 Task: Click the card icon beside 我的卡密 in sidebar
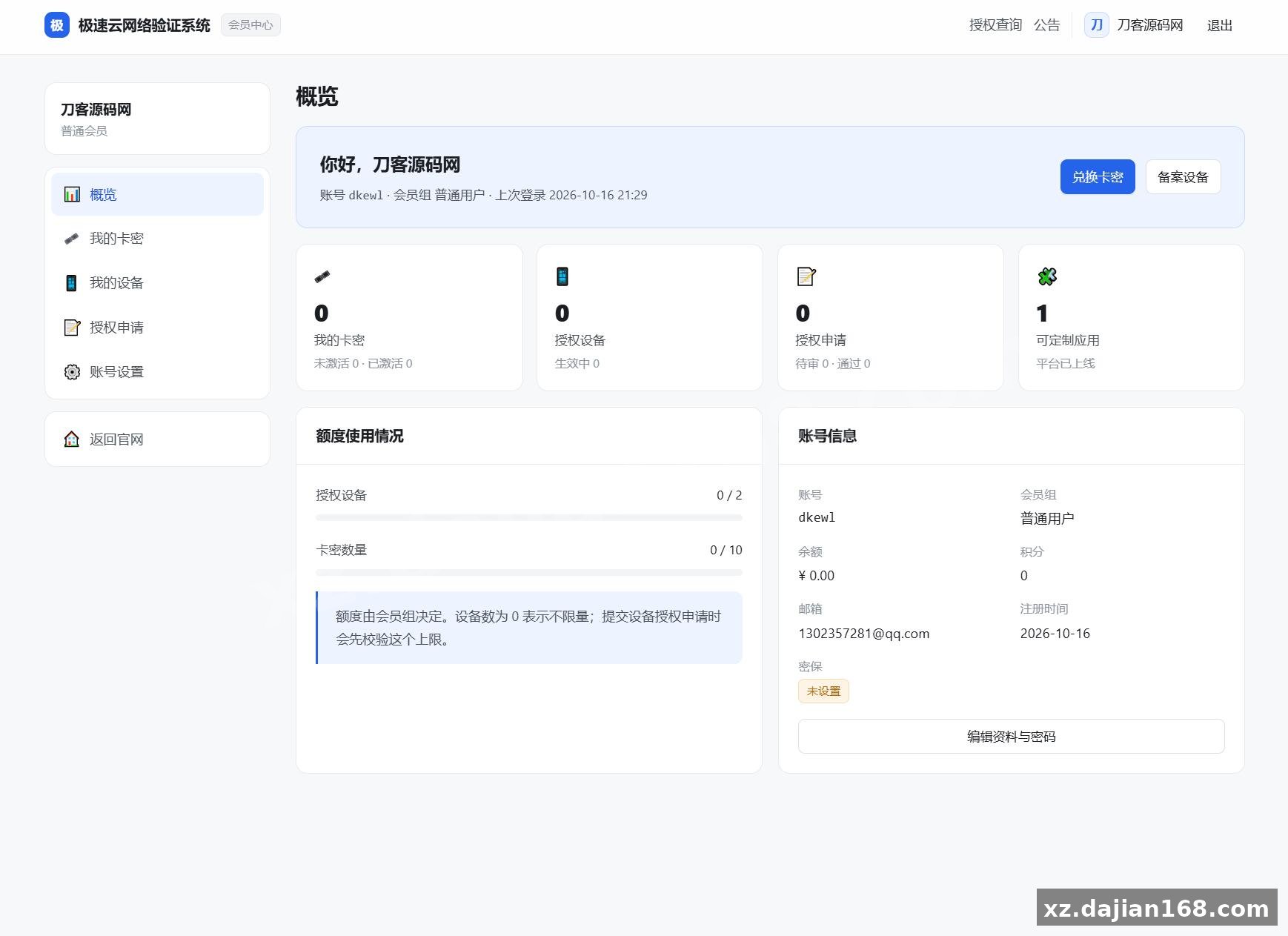click(72, 239)
